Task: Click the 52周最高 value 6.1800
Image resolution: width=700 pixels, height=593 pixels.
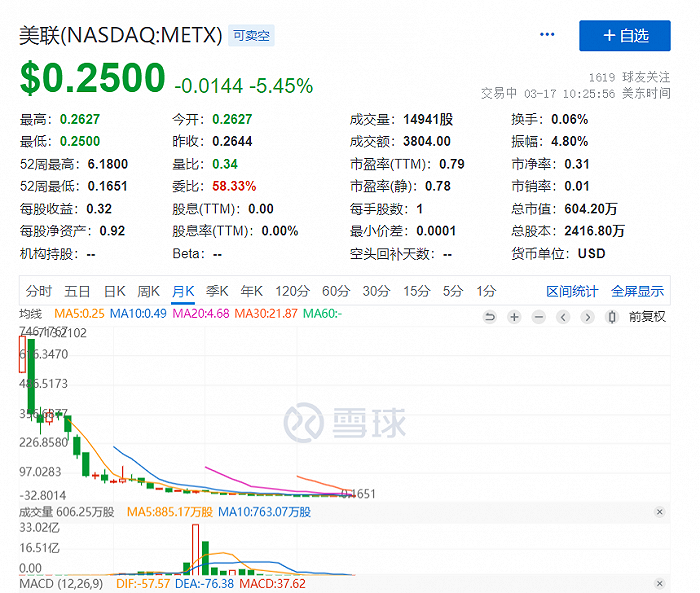Action: 108,164
